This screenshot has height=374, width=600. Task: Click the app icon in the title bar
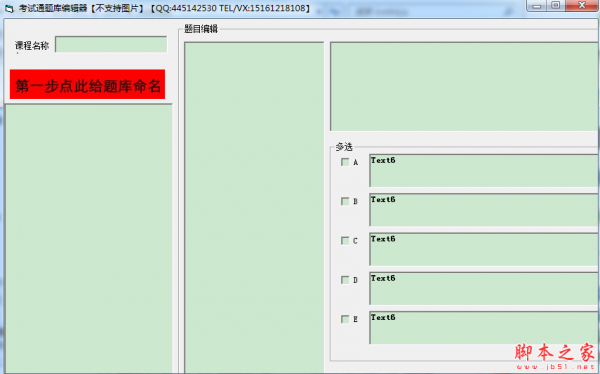coord(9,8)
